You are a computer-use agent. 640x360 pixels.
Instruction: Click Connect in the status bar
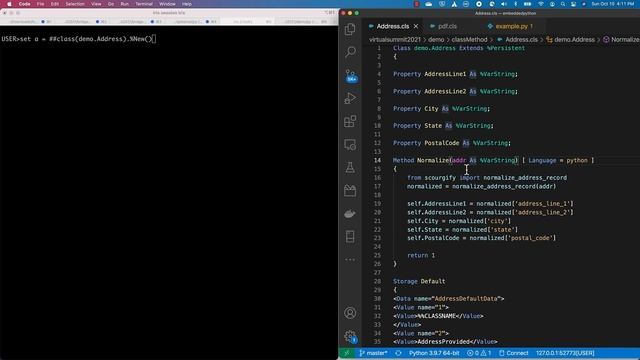tap(513, 353)
